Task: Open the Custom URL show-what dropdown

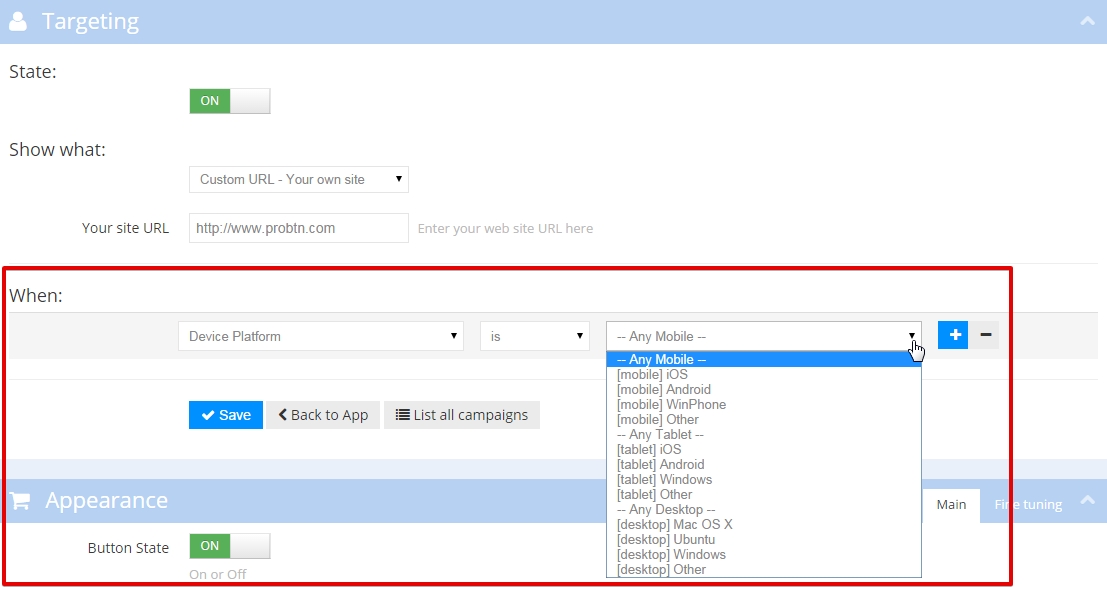Action: (x=298, y=179)
